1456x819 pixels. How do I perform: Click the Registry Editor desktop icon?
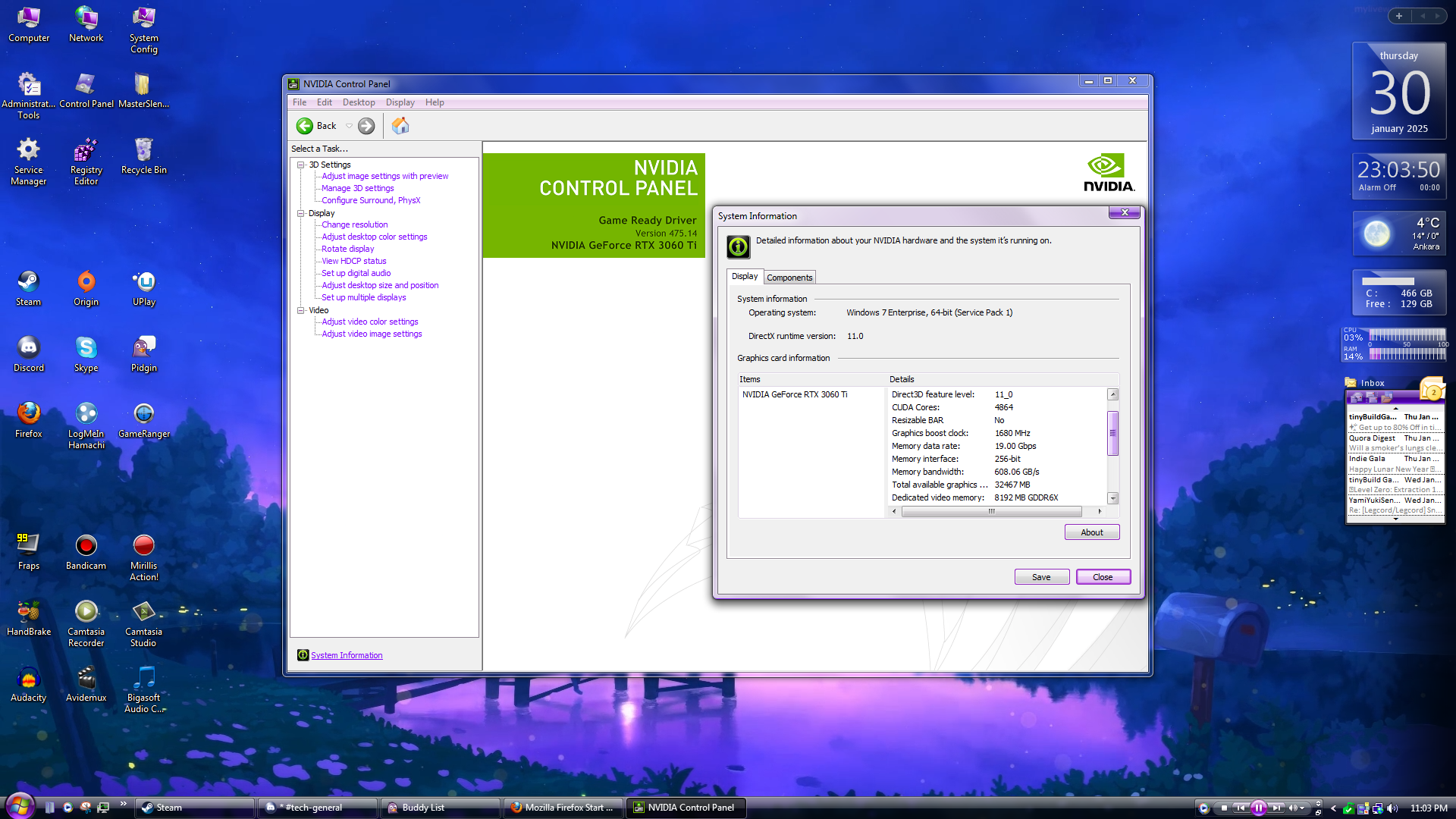86,162
